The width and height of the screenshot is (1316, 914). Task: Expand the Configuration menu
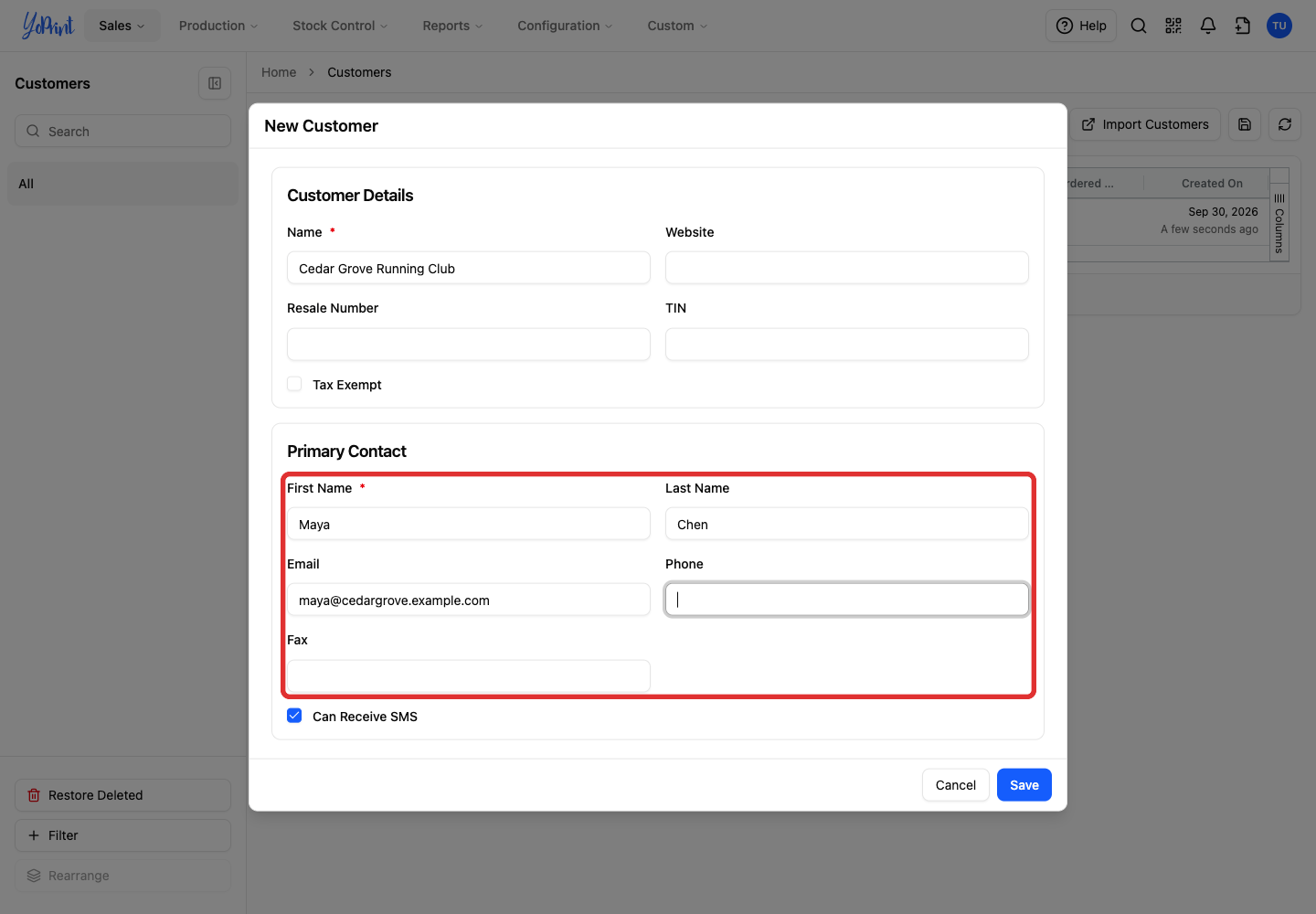click(565, 26)
